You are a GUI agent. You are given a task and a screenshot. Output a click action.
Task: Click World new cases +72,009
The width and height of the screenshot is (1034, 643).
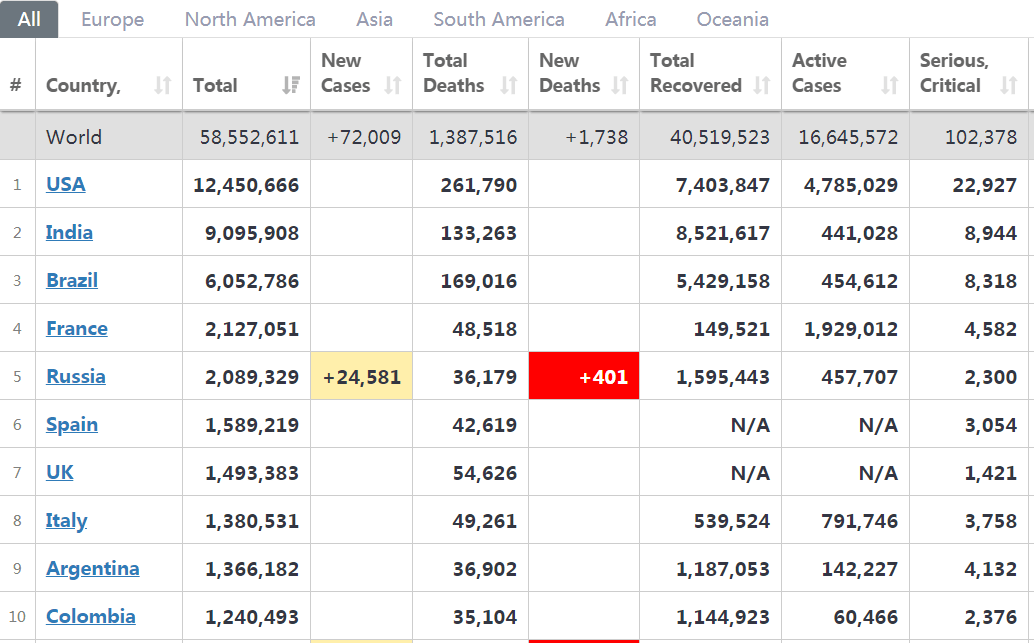click(x=364, y=137)
